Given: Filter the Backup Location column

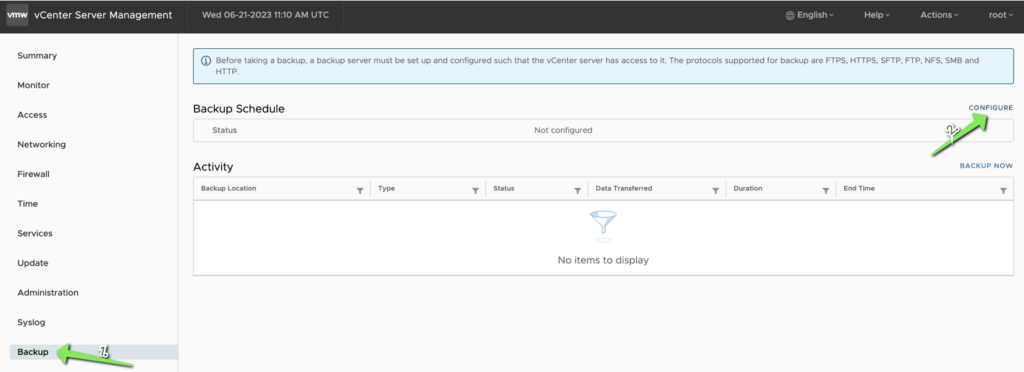Looking at the screenshot, I should [360, 190].
